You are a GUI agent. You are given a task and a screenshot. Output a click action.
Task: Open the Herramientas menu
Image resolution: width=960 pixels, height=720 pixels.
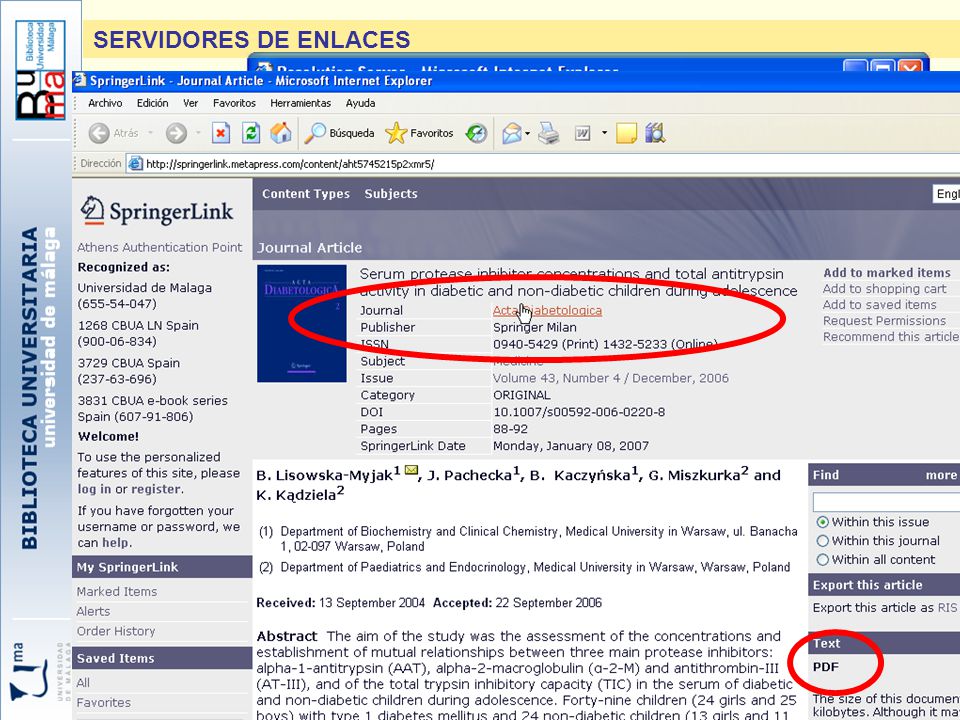[x=301, y=103]
